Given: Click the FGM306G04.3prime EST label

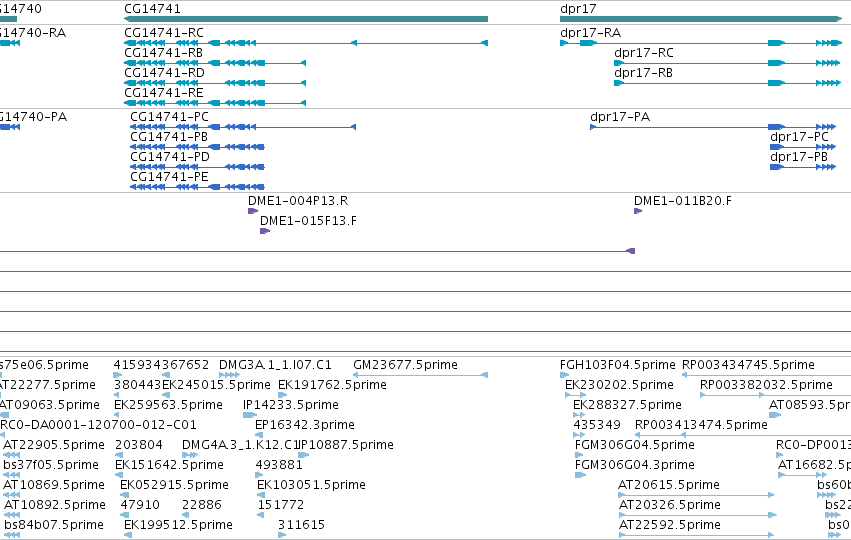Looking at the screenshot, I should tap(635, 465).
